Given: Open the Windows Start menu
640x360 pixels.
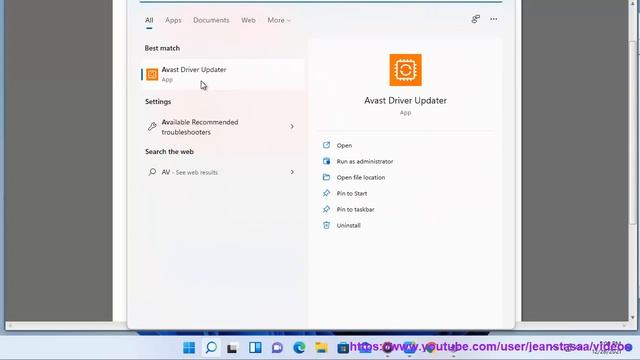Looking at the screenshot, I should [x=189, y=348].
